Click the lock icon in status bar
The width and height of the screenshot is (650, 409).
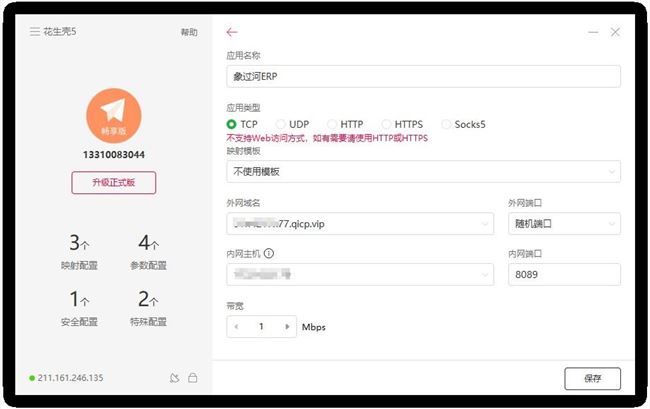point(193,378)
